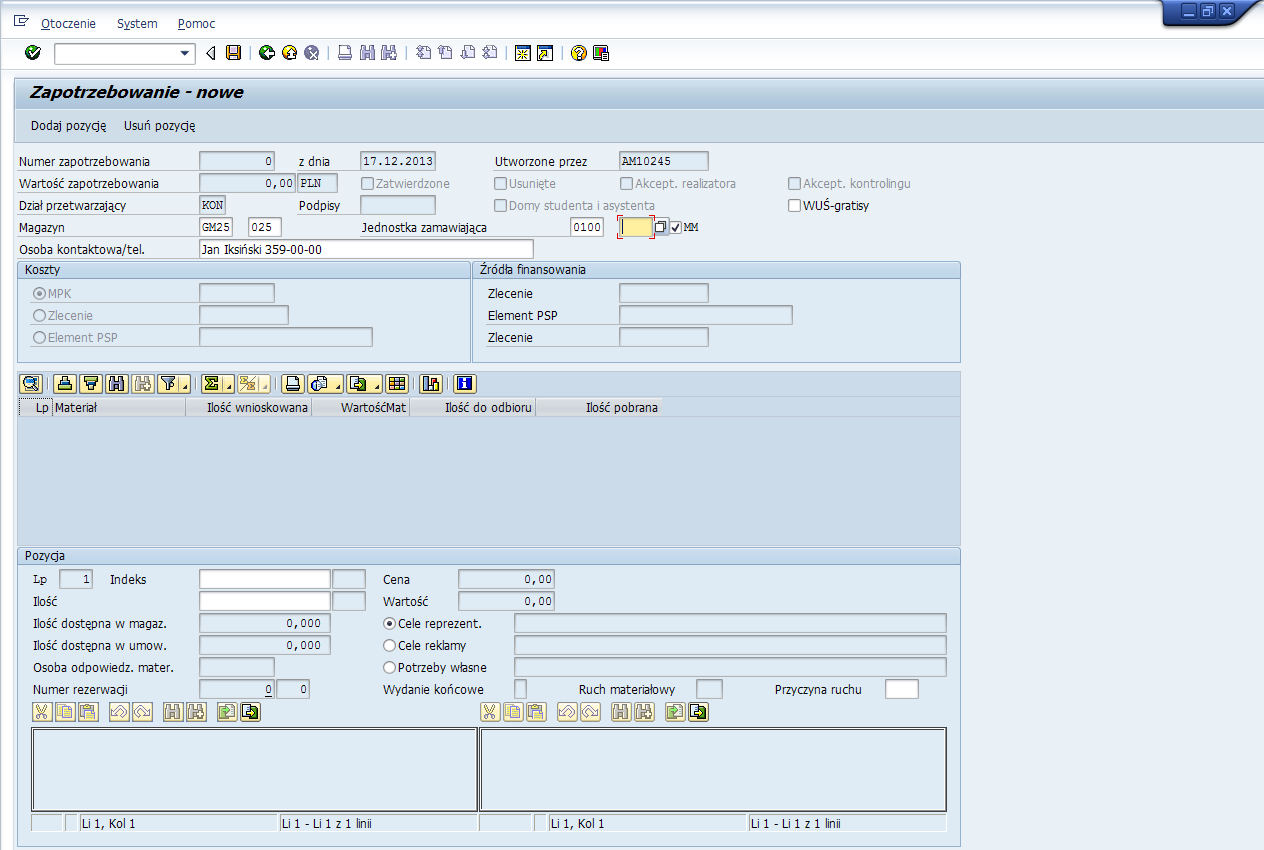
Task: Redo in the right text editor
Action: click(590, 712)
